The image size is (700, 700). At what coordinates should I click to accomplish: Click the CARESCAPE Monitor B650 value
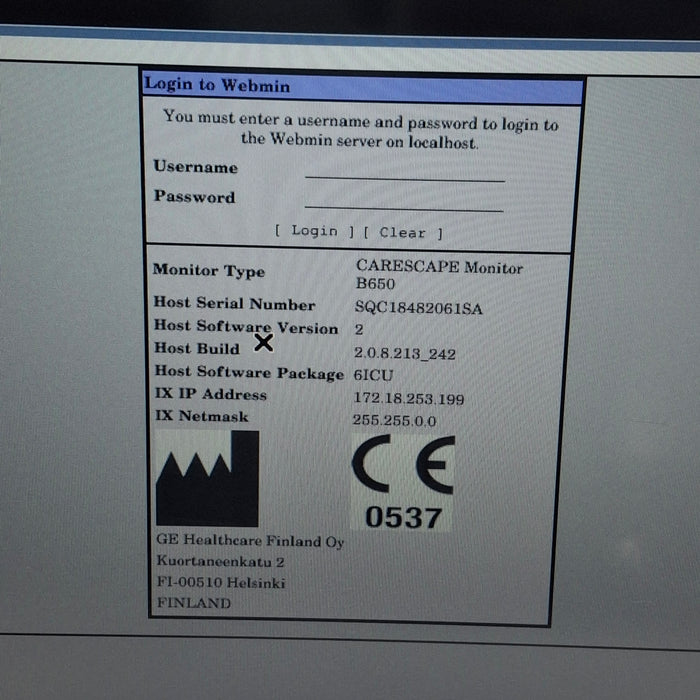pos(438,275)
